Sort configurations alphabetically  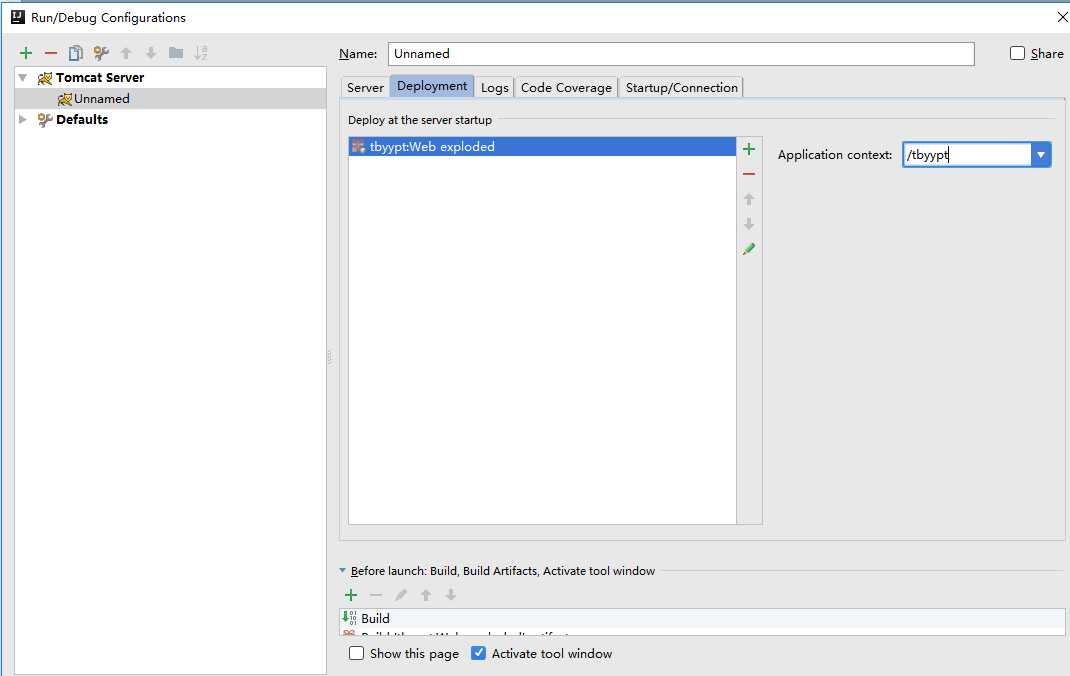point(201,53)
